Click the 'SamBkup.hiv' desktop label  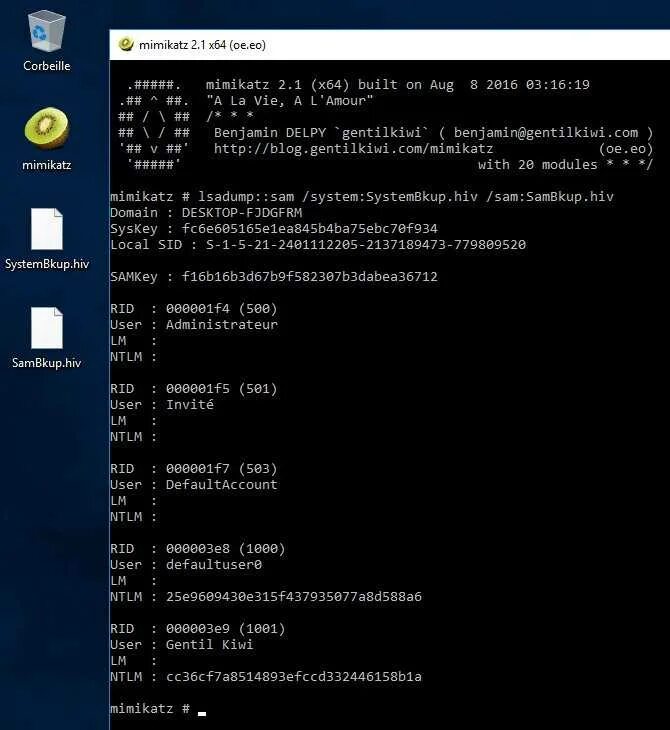coord(47,363)
